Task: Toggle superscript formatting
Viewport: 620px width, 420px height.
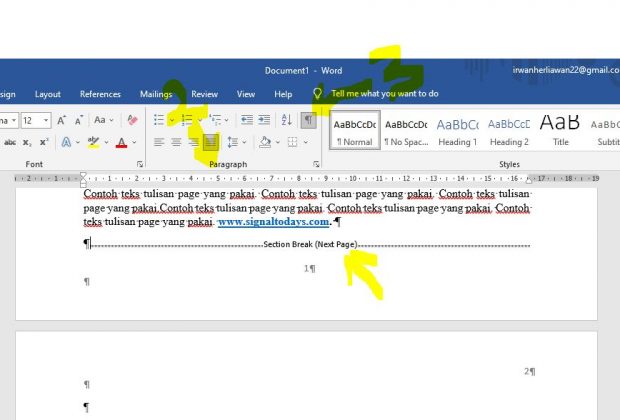Action: [44, 142]
